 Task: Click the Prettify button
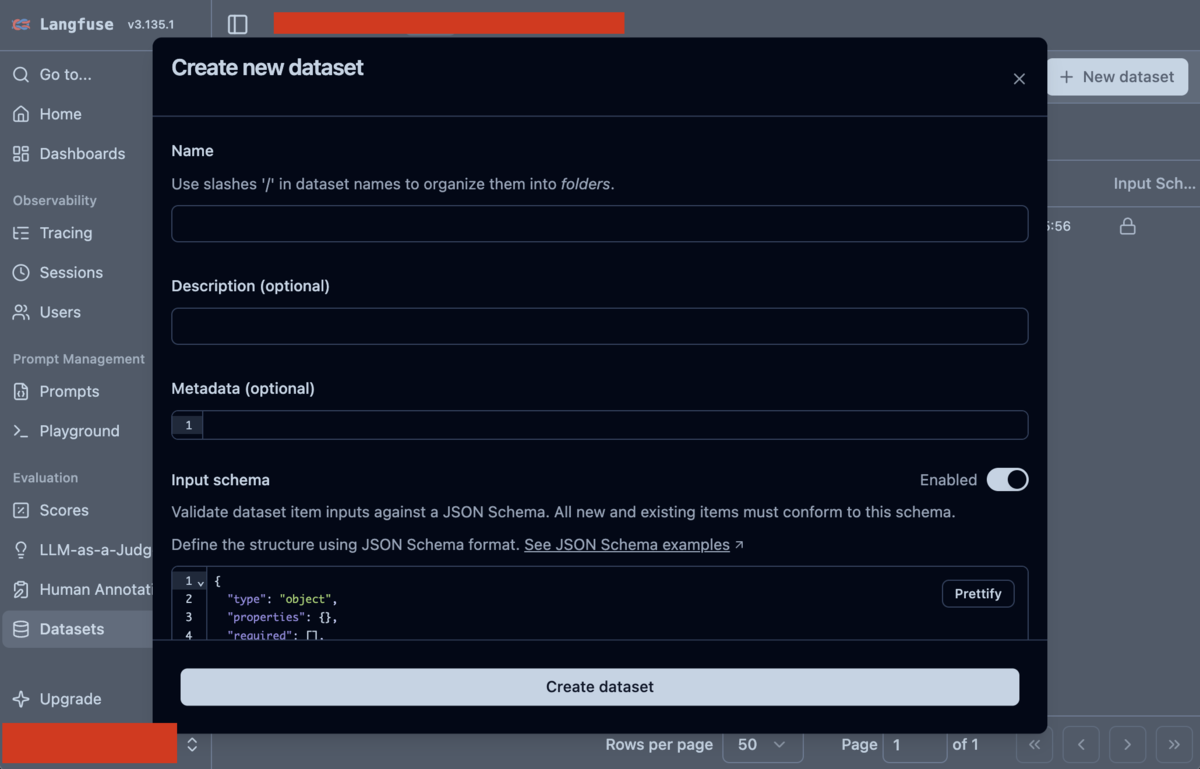coord(978,593)
